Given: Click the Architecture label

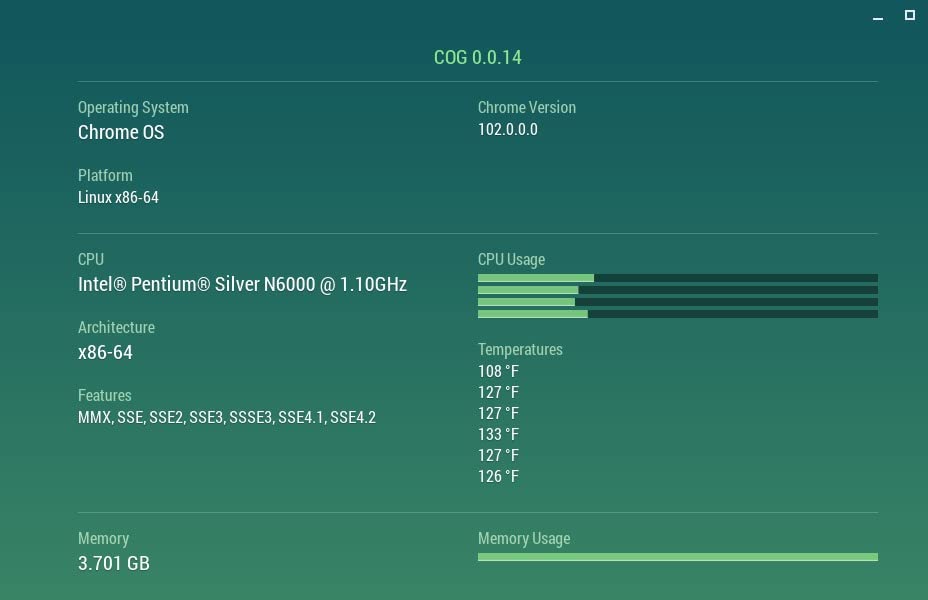Looking at the screenshot, I should (x=117, y=328).
